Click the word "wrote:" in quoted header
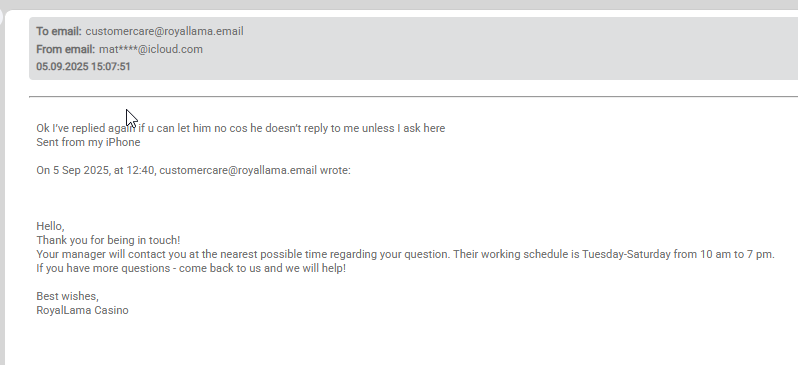The image size is (798, 365). point(335,171)
